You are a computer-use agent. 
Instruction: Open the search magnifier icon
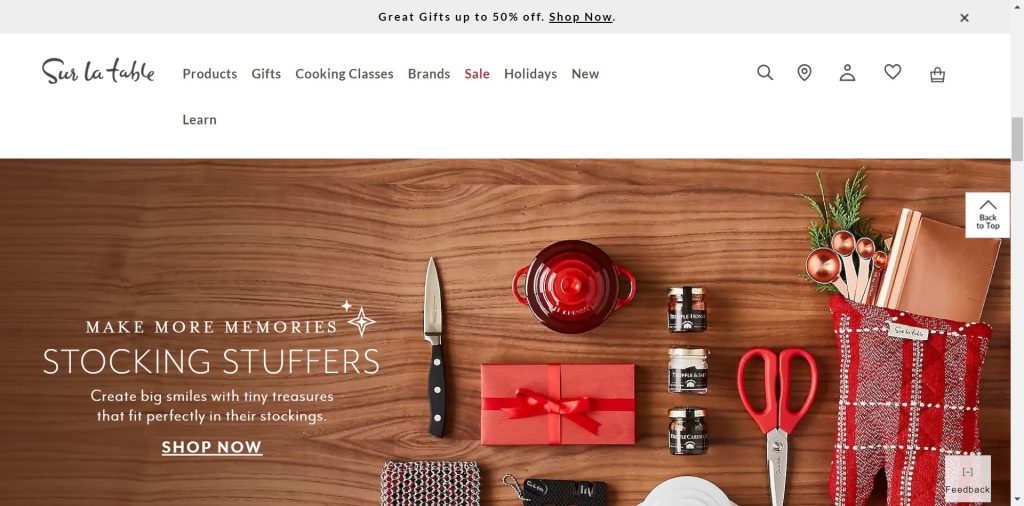coord(765,72)
